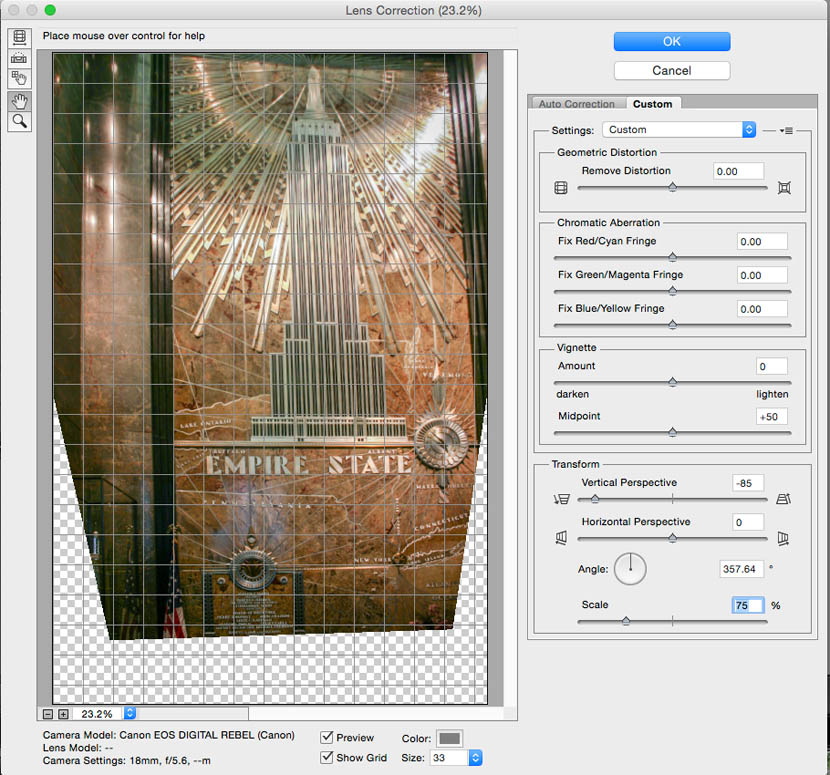The width and height of the screenshot is (830, 775).
Task: Click the Vignette Amount value field
Action: pyautogui.click(x=771, y=366)
